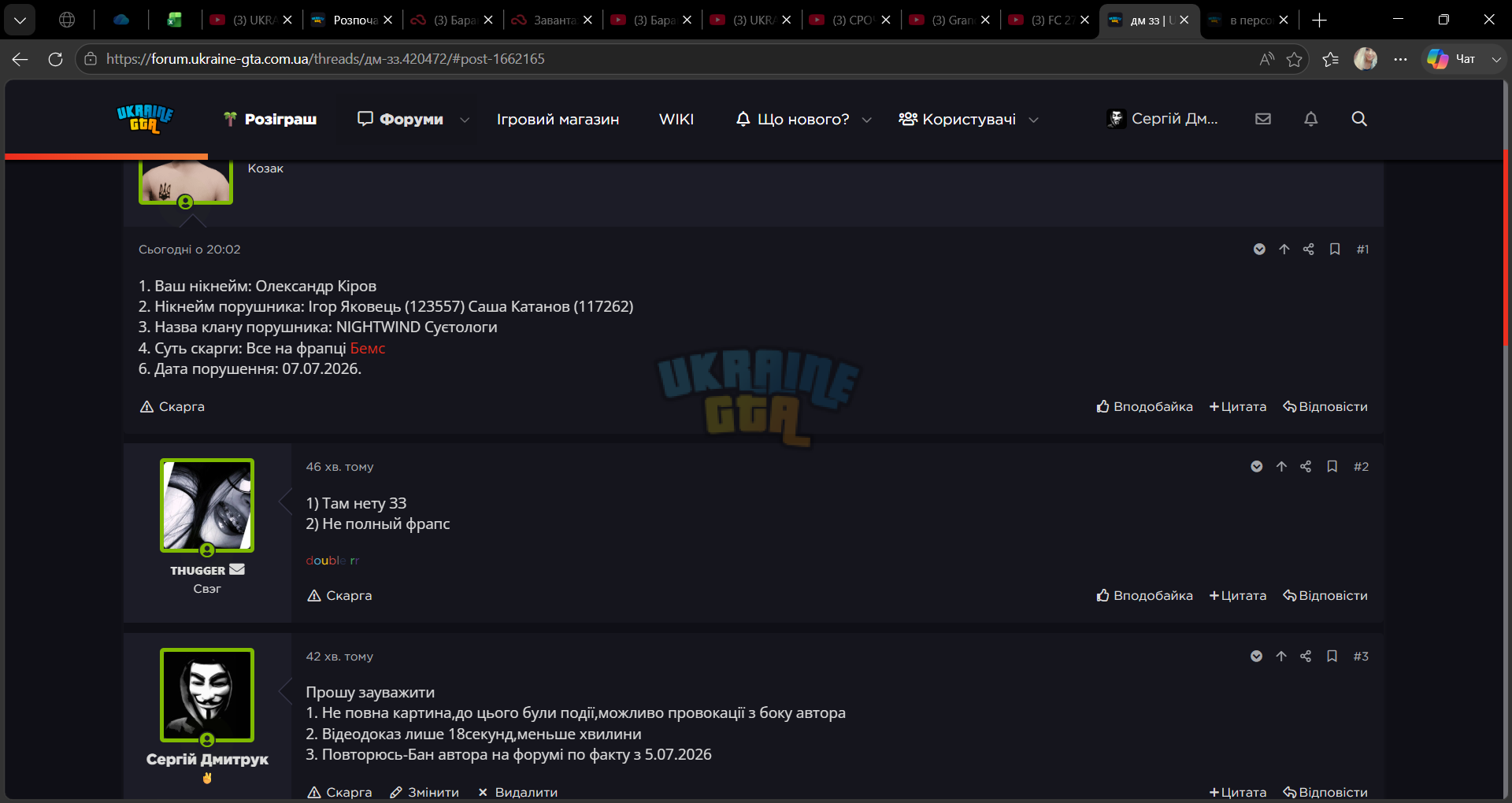Screen dimensions: 1512x803
Task: Toggle the select-post checkmark on post #1
Action: (1259, 250)
